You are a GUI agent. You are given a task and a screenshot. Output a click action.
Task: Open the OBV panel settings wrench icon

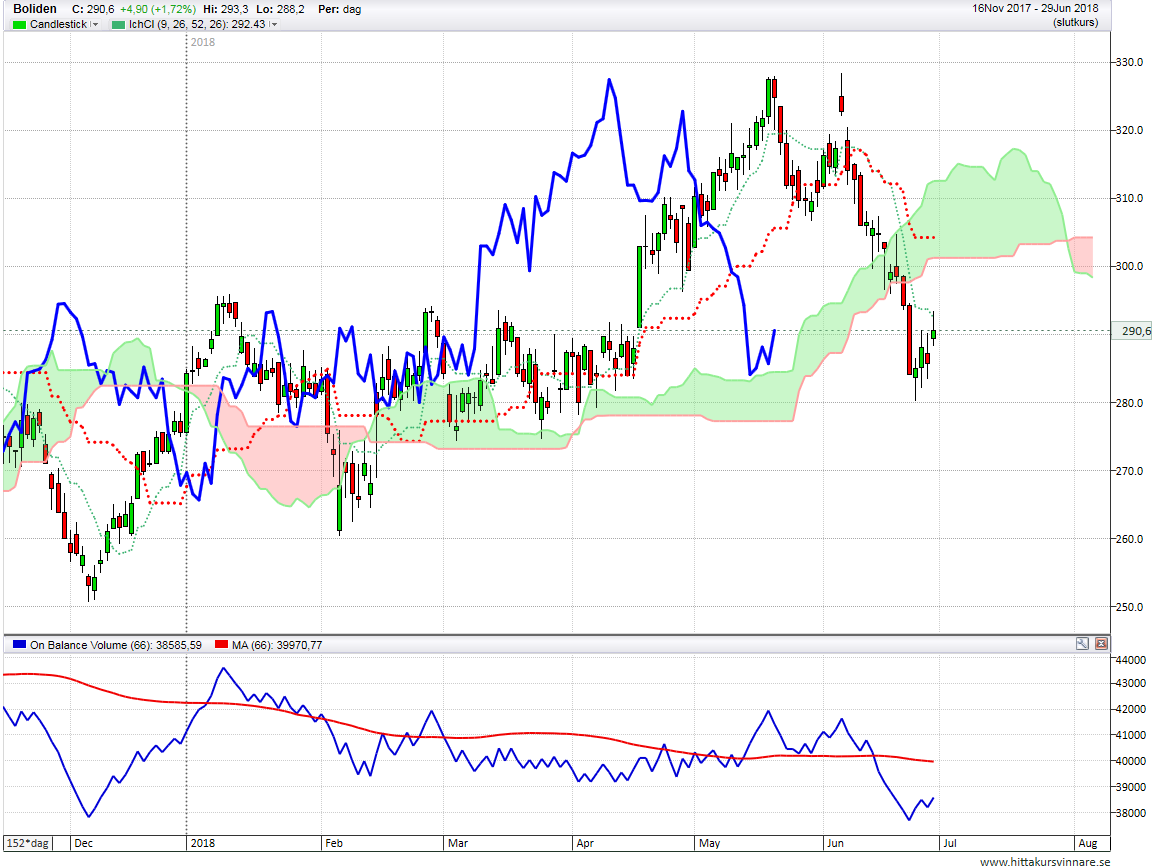click(x=1082, y=644)
